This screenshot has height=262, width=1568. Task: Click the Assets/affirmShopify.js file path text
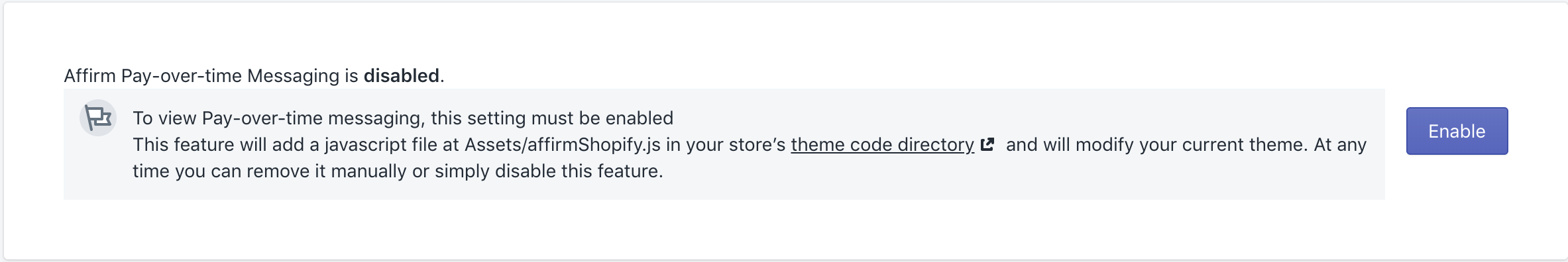click(x=562, y=144)
